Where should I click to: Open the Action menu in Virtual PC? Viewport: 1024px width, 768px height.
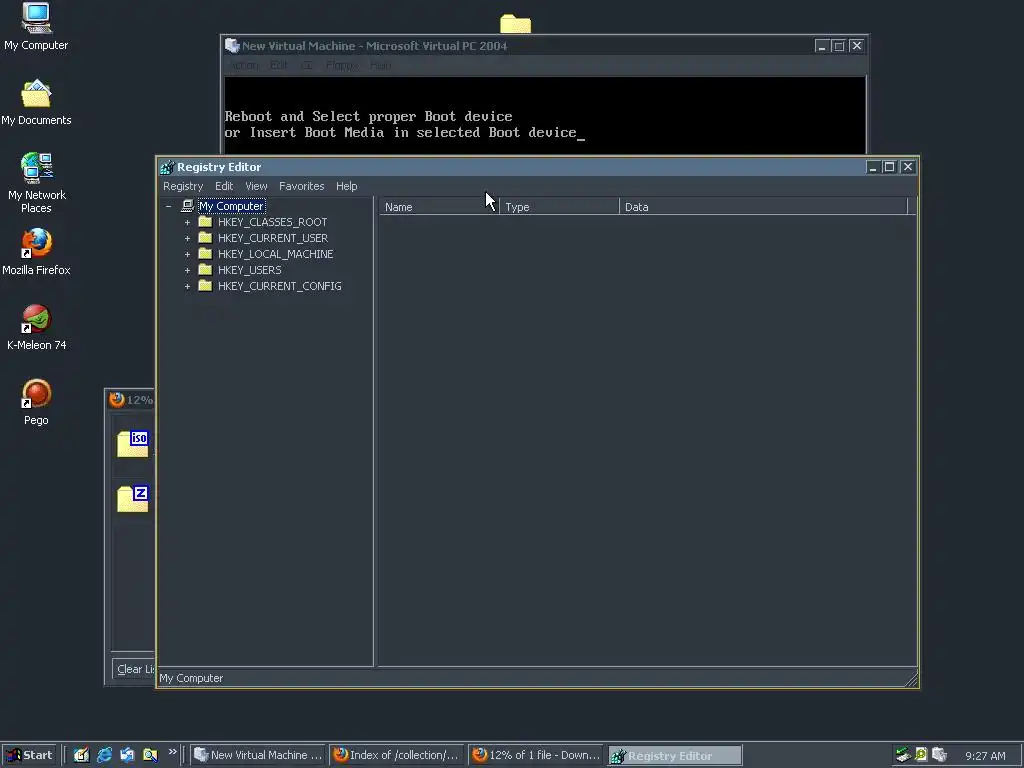coord(245,65)
